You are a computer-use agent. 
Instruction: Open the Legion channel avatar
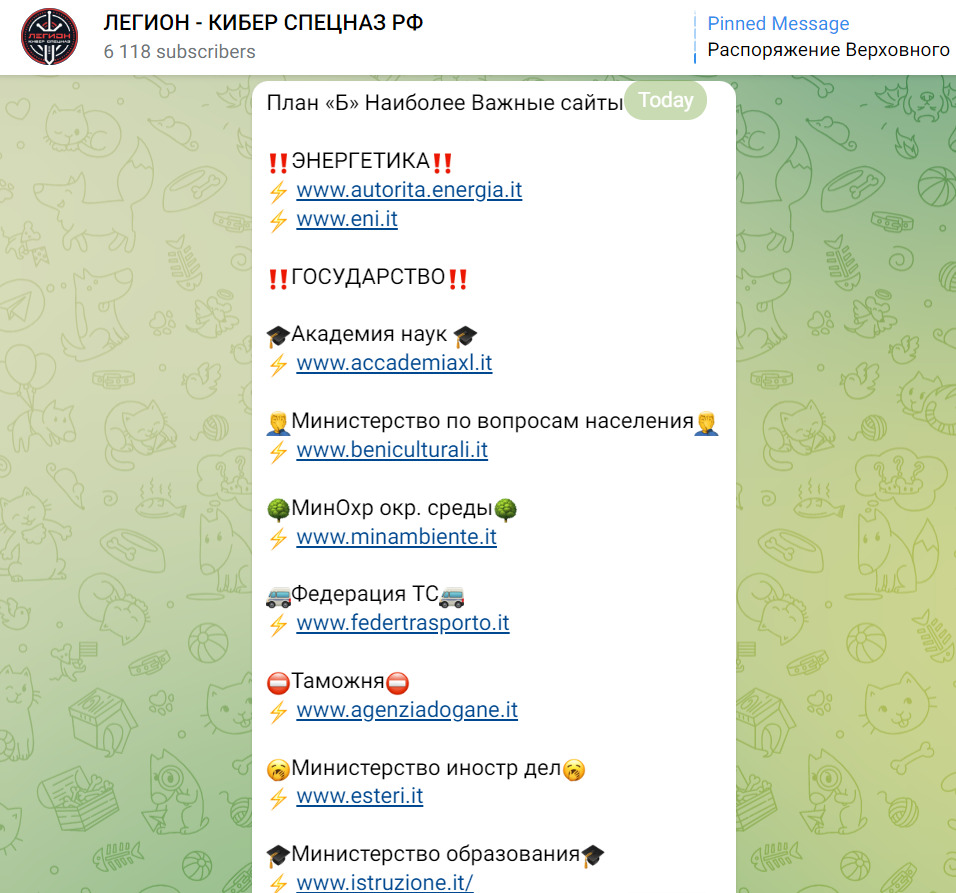coord(49,37)
